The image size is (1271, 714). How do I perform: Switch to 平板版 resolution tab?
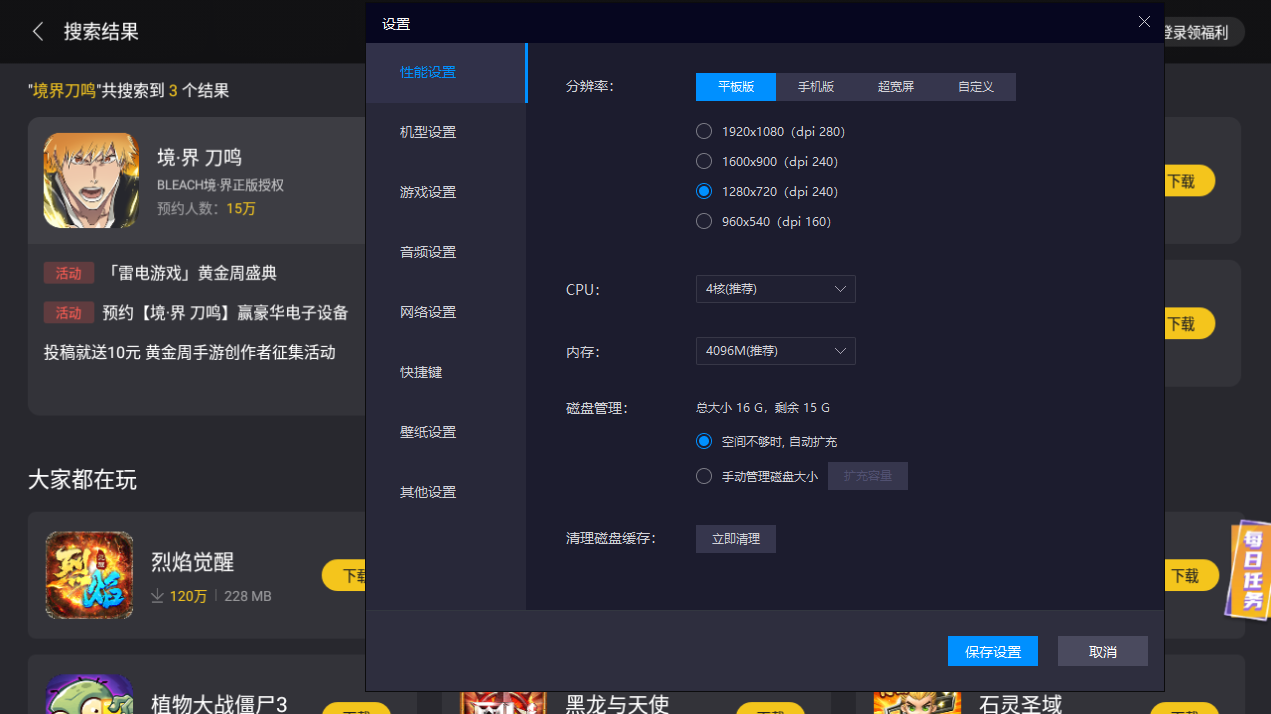pyautogui.click(x=736, y=87)
